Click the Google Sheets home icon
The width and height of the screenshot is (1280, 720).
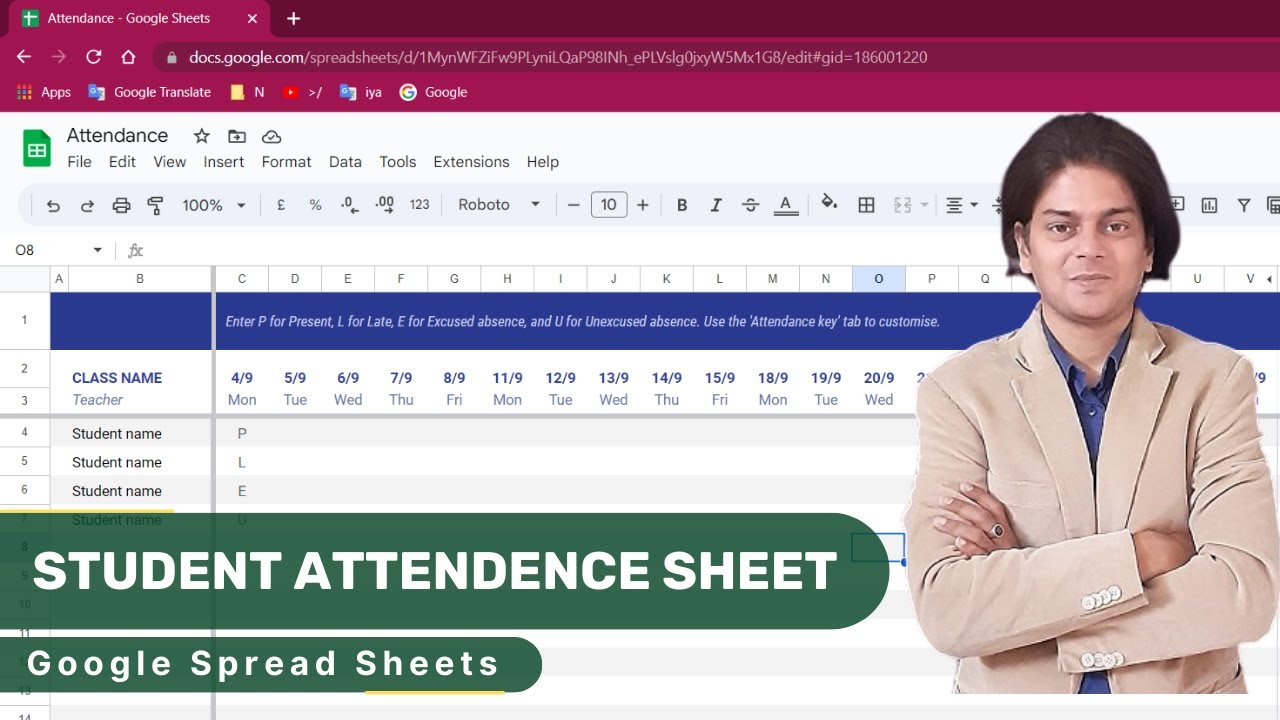pyautogui.click(x=37, y=149)
